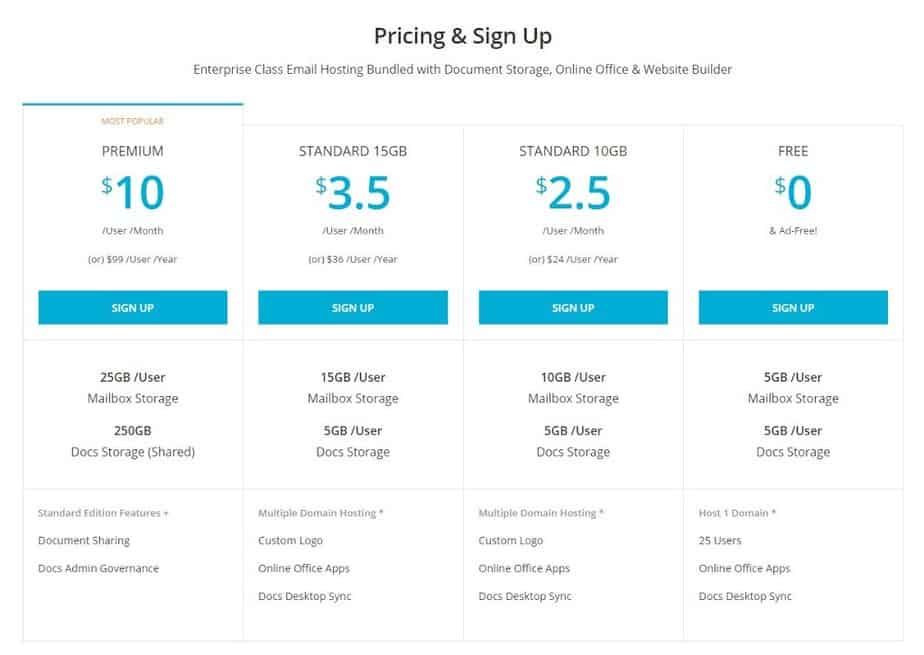Select the PREMIUM plan title
This screenshot has height=655, width=924.
point(133,151)
